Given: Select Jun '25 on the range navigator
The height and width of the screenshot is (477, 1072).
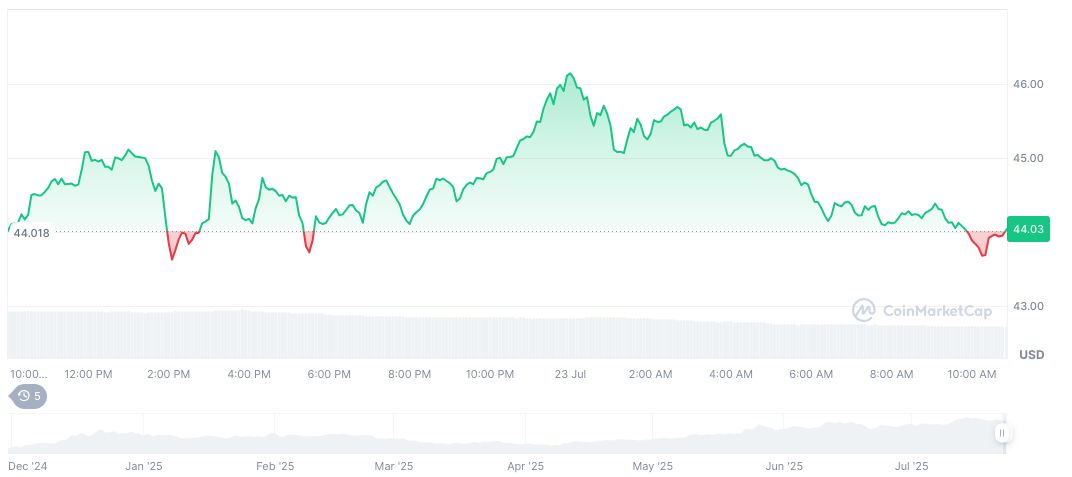Looking at the screenshot, I should (x=783, y=466).
